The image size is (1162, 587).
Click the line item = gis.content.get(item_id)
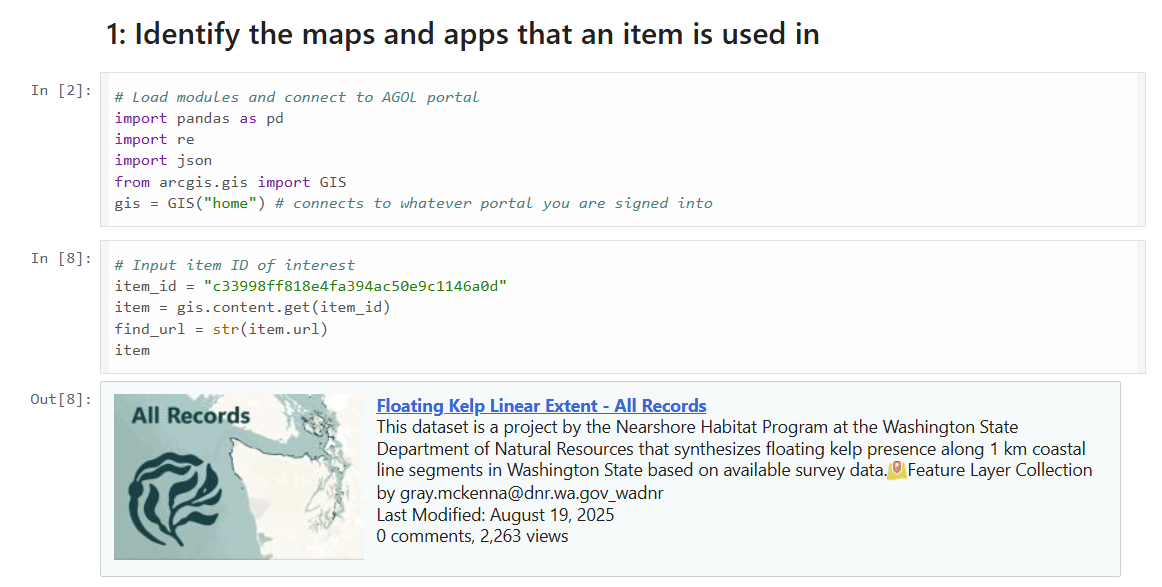[x=252, y=307]
